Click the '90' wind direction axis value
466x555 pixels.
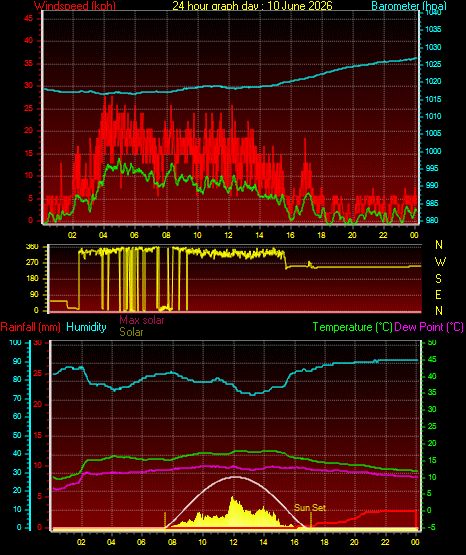34,294
